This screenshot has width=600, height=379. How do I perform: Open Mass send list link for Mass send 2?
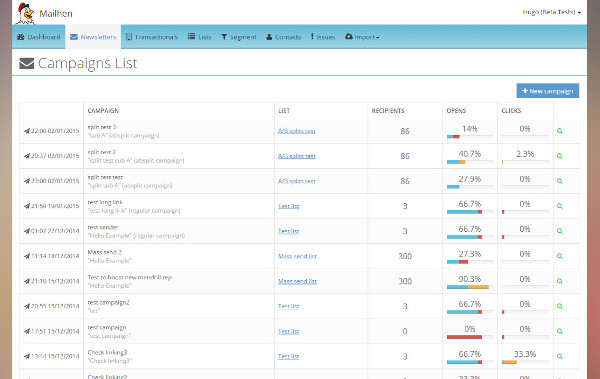click(x=297, y=256)
